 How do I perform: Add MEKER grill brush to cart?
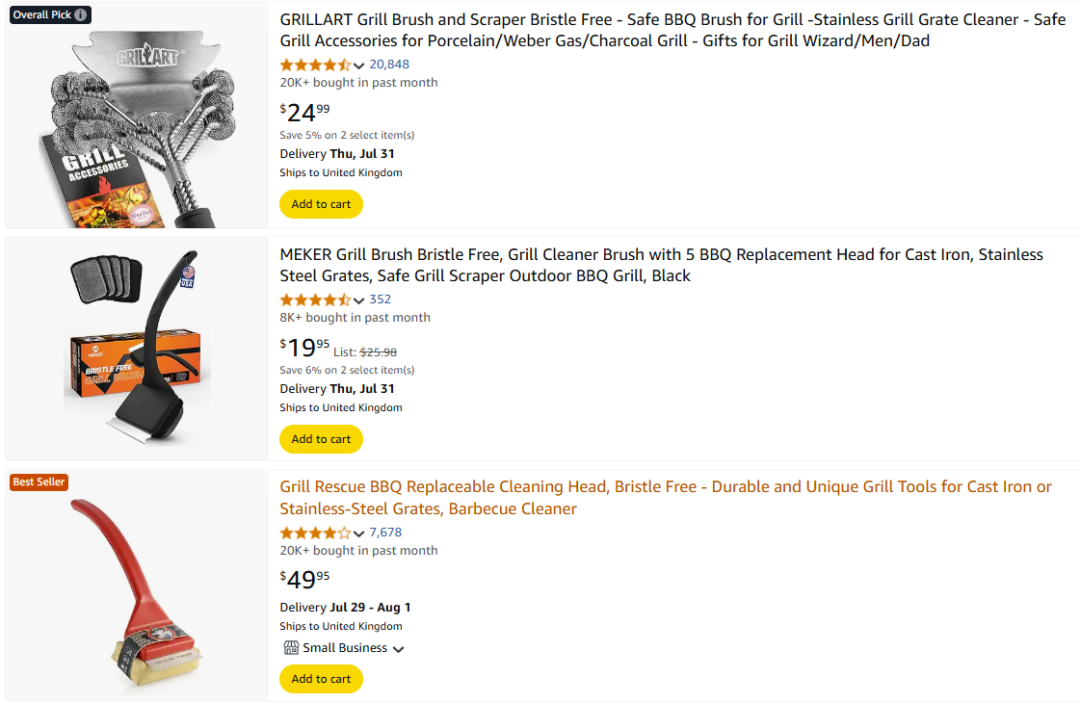(321, 439)
